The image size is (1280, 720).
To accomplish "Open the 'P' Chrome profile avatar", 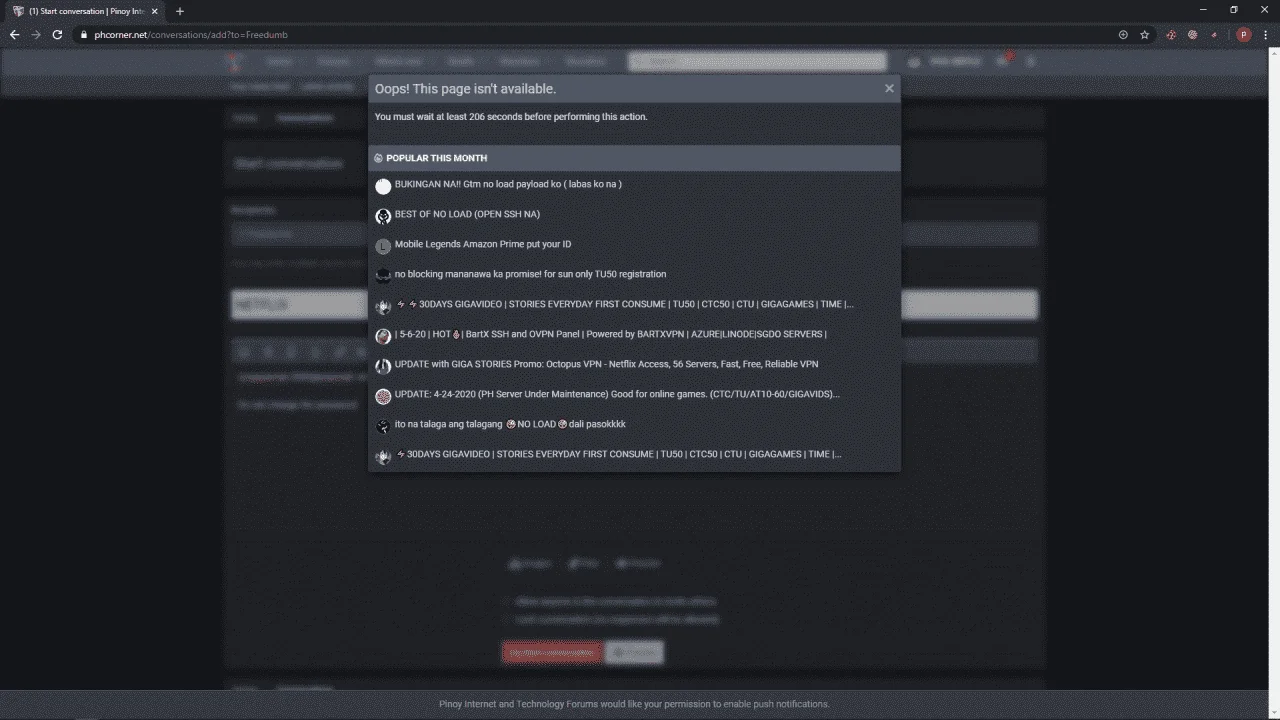I will click(1244, 34).
